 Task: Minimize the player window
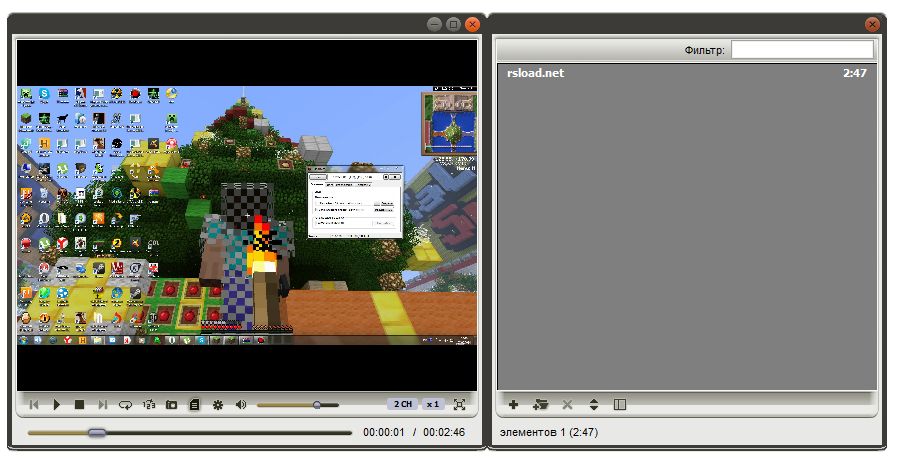435,24
